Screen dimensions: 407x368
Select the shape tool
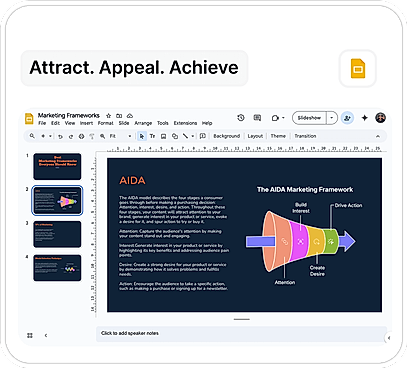coord(175,136)
